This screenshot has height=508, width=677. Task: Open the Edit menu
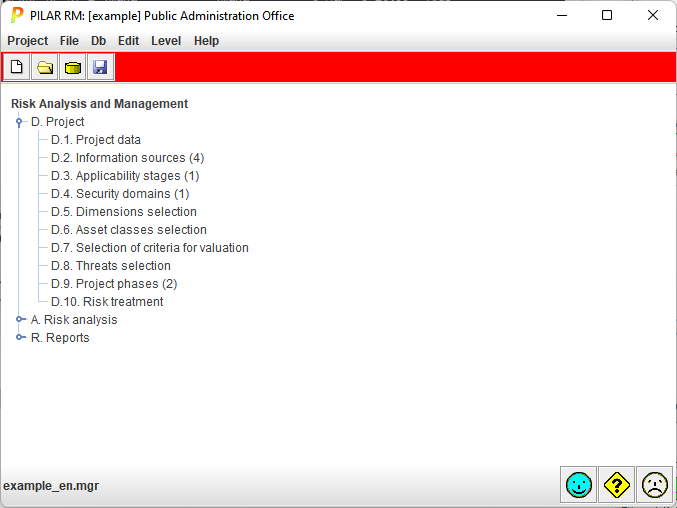(128, 41)
